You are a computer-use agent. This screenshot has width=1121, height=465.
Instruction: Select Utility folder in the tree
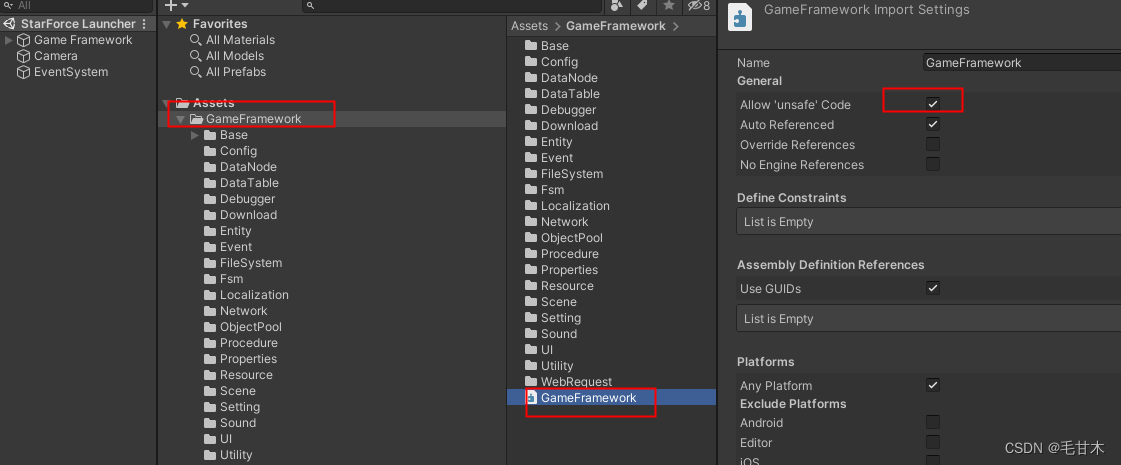pos(236,455)
